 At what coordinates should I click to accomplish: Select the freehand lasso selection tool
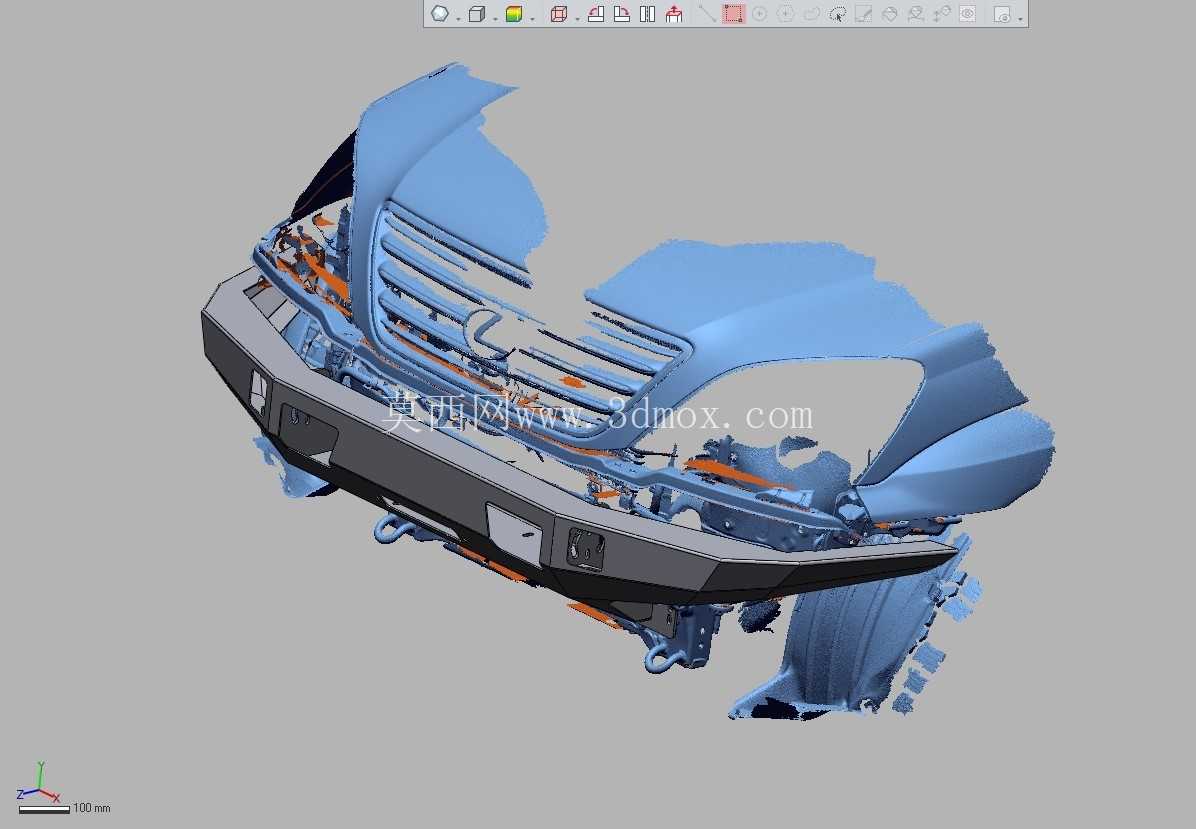click(x=812, y=14)
